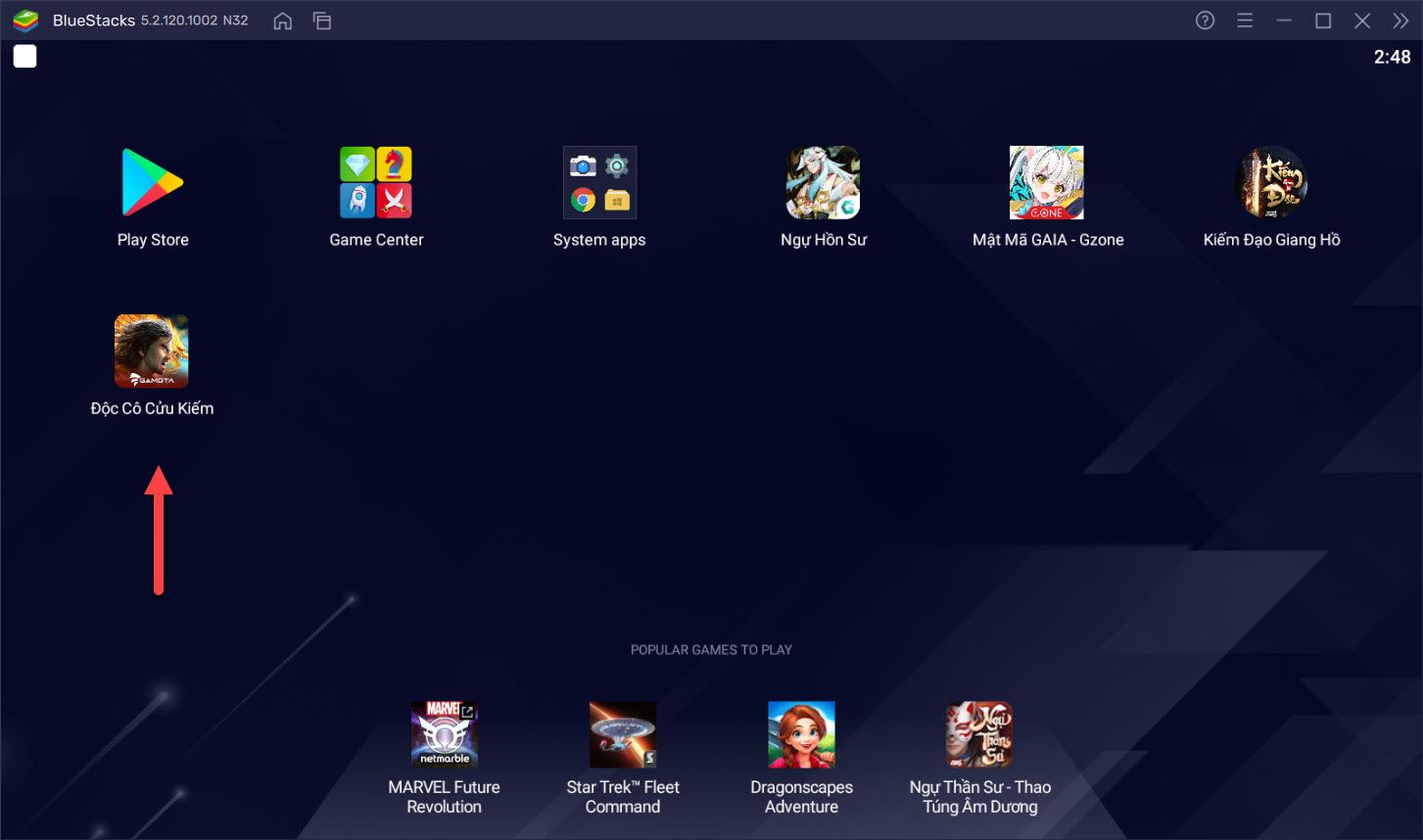Open the Play Store app
This screenshot has height=840, width=1423.
pos(153,182)
